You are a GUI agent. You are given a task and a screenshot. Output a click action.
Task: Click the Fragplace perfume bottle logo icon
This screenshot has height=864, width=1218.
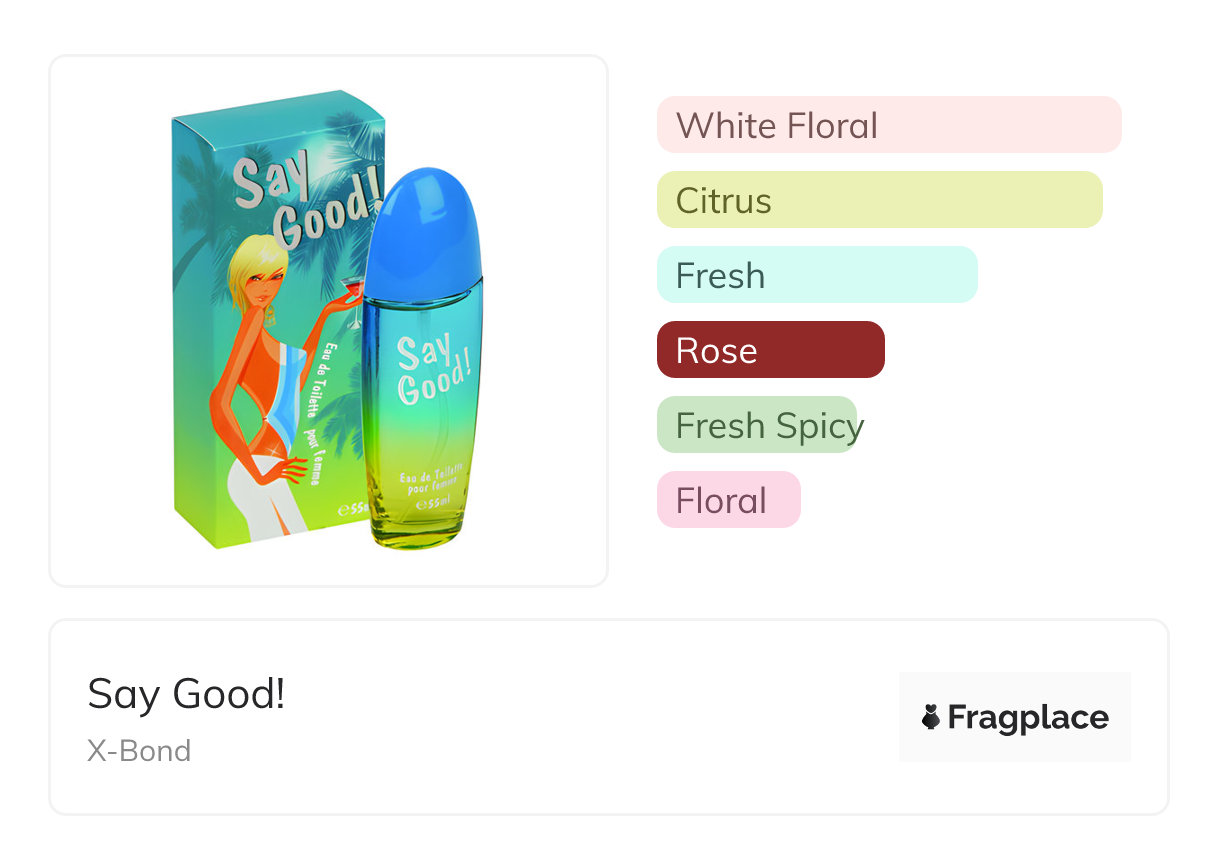[931, 717]
